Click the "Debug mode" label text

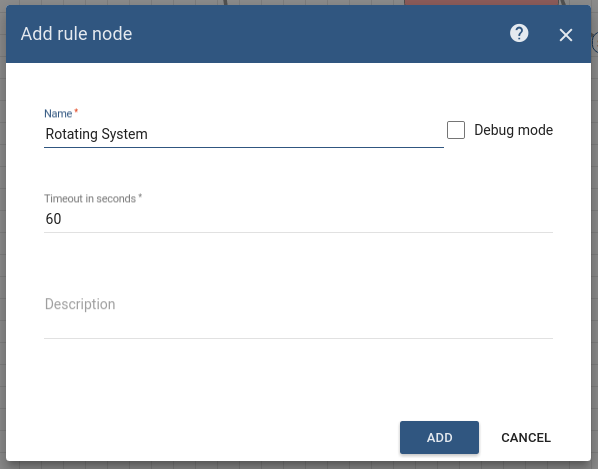click(x=513, y=130)
